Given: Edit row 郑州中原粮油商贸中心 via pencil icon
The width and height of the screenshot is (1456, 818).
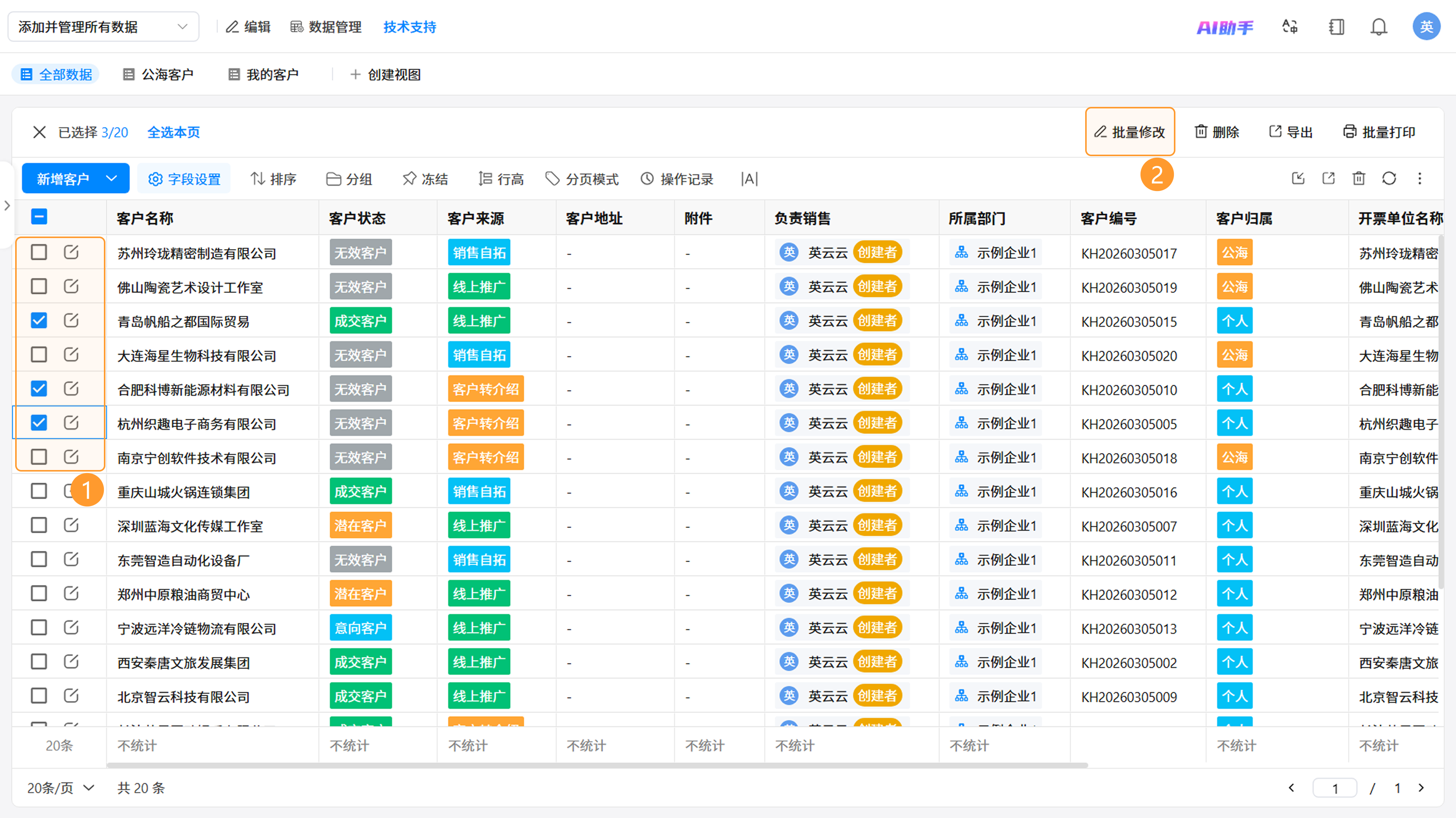Looking at the screenshot, I should pos(71,593).
